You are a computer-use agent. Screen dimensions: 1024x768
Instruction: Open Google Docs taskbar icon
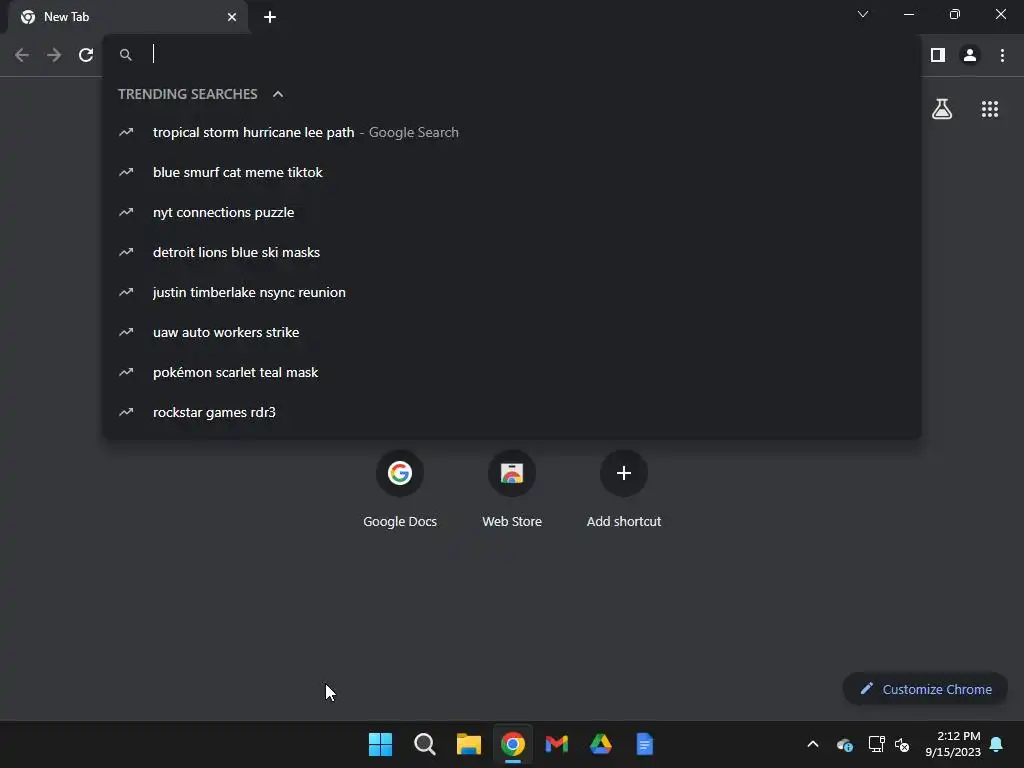645,744
